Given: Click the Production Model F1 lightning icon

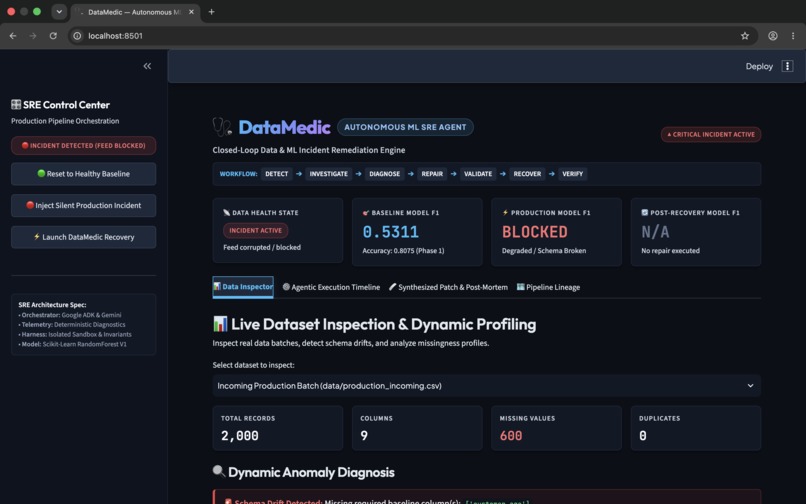Looking at the screenshot, I should click(x=505, y=212).
